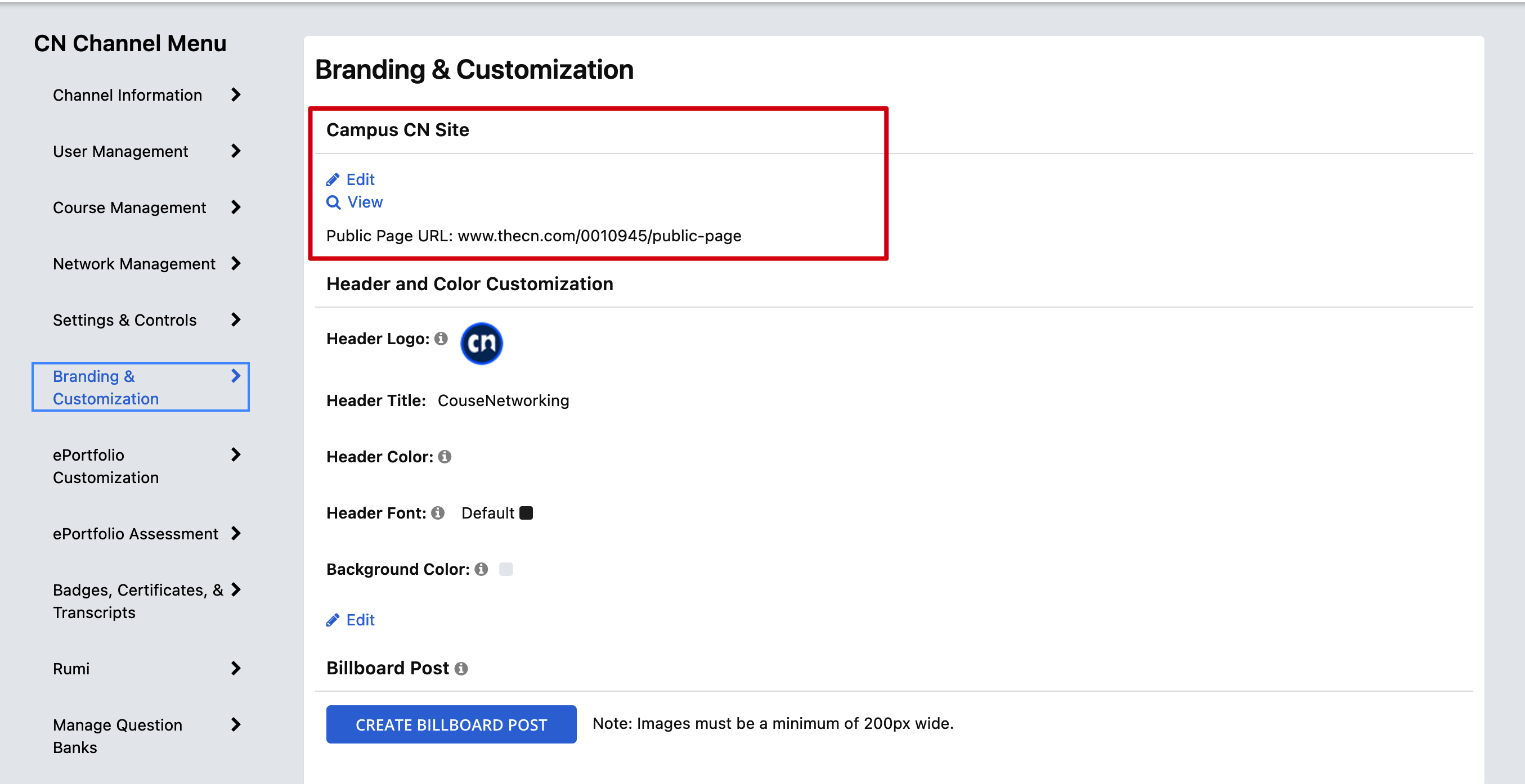Click pencil icon beside Campus CN Site Edit
The height and width of the screenshot is (784, 1525).
[x=333, y=179]
